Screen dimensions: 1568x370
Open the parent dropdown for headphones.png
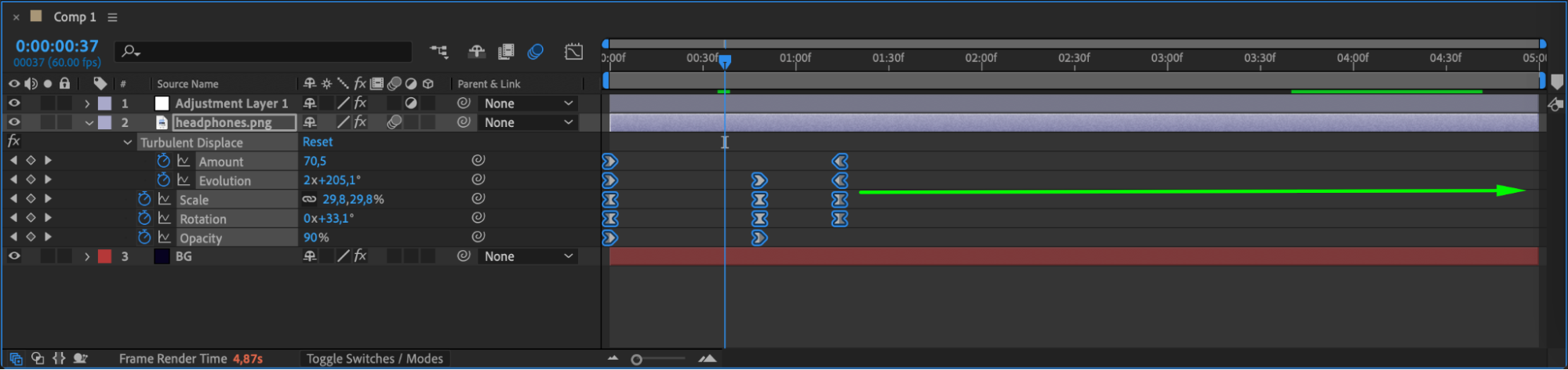coord(529,122)
